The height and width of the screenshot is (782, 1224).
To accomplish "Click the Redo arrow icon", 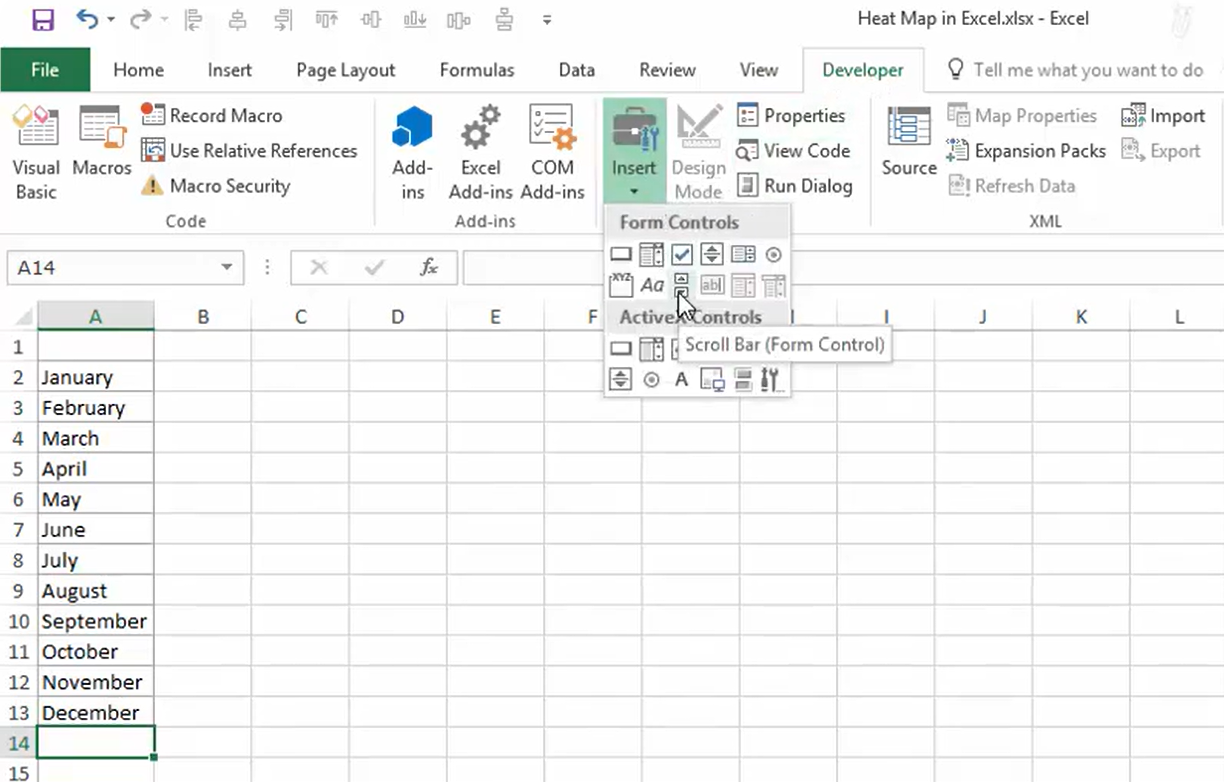I will click(x=140, y=19).
